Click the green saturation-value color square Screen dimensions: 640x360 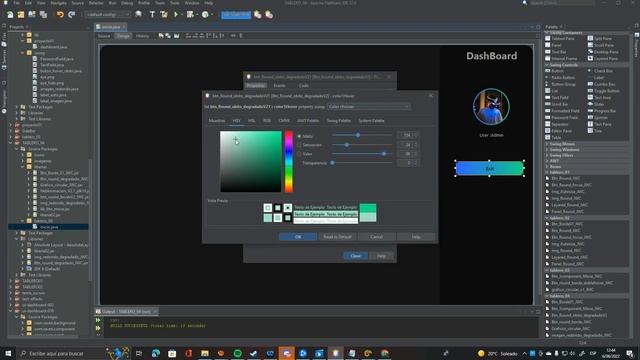[251, 162]
